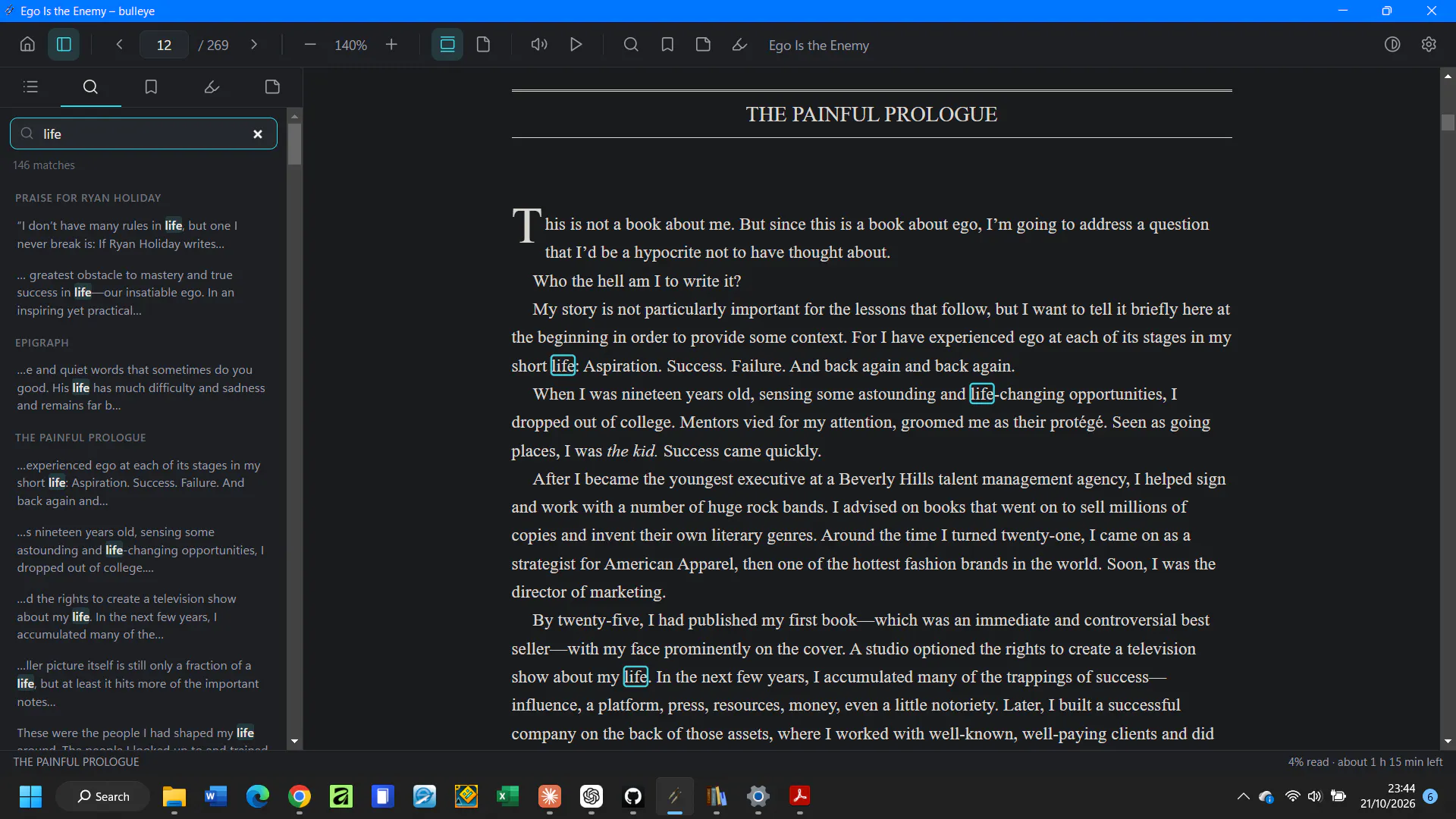Open reader settings gear
The image size is (1456, 819).
[1429, 45]
